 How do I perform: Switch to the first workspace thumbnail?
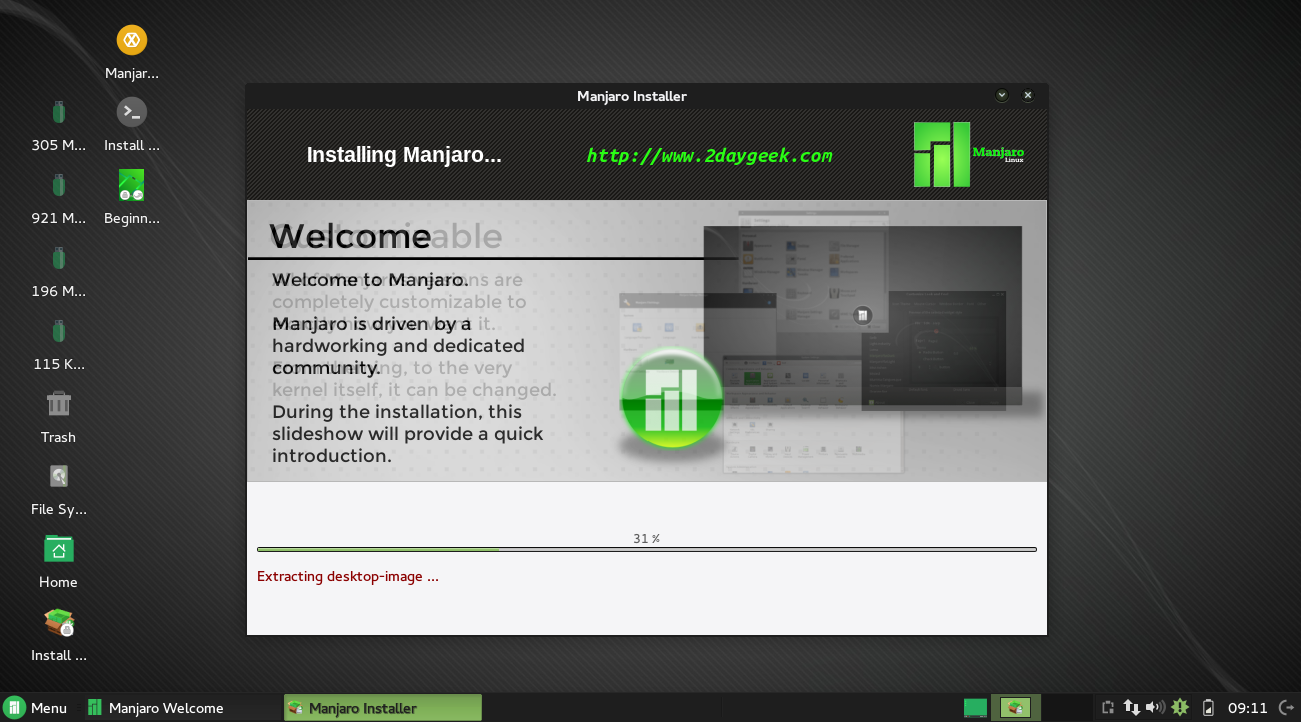(975, 708)
